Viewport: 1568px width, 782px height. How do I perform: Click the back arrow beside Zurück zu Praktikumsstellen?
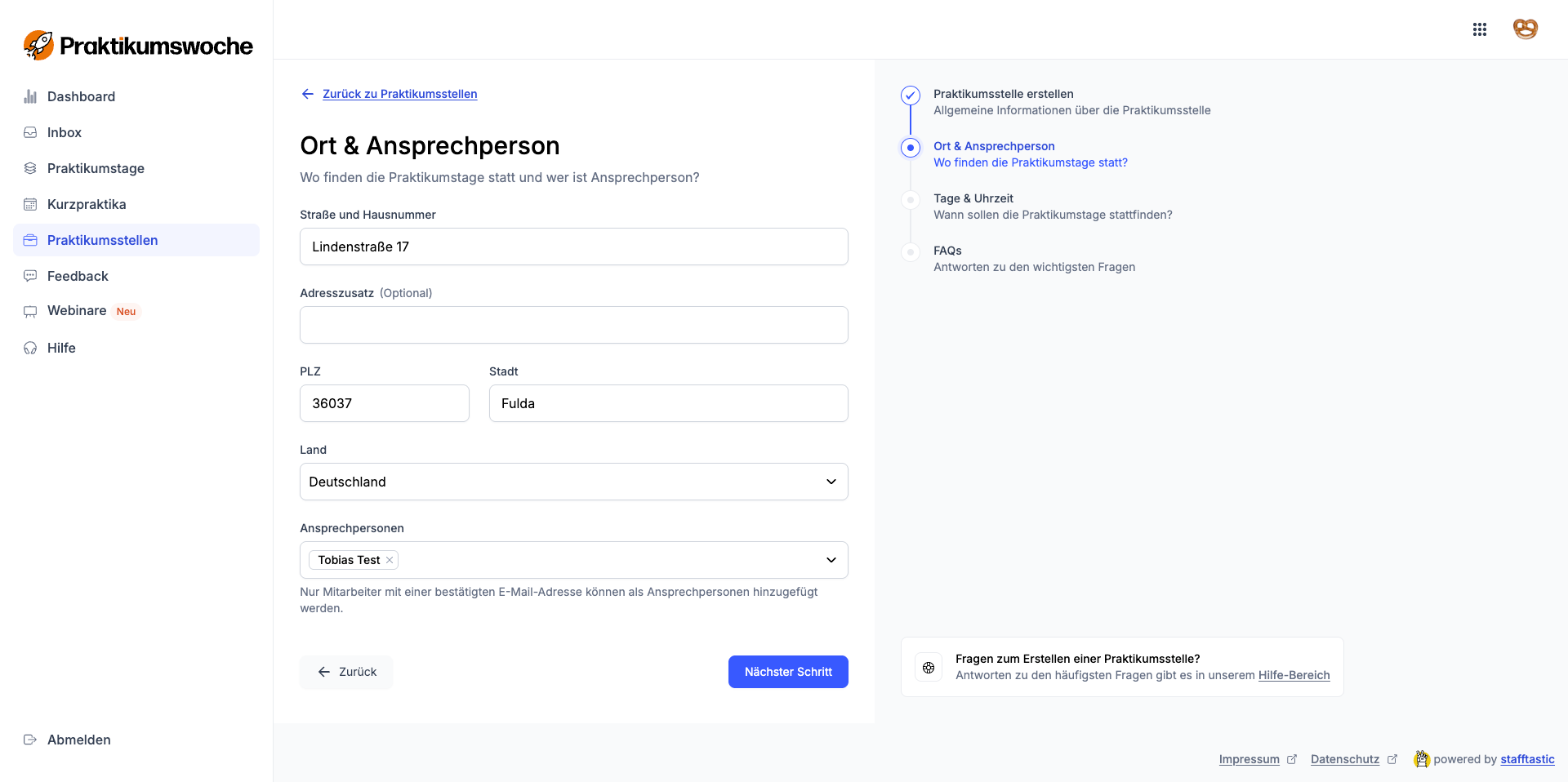coord(308,94)
